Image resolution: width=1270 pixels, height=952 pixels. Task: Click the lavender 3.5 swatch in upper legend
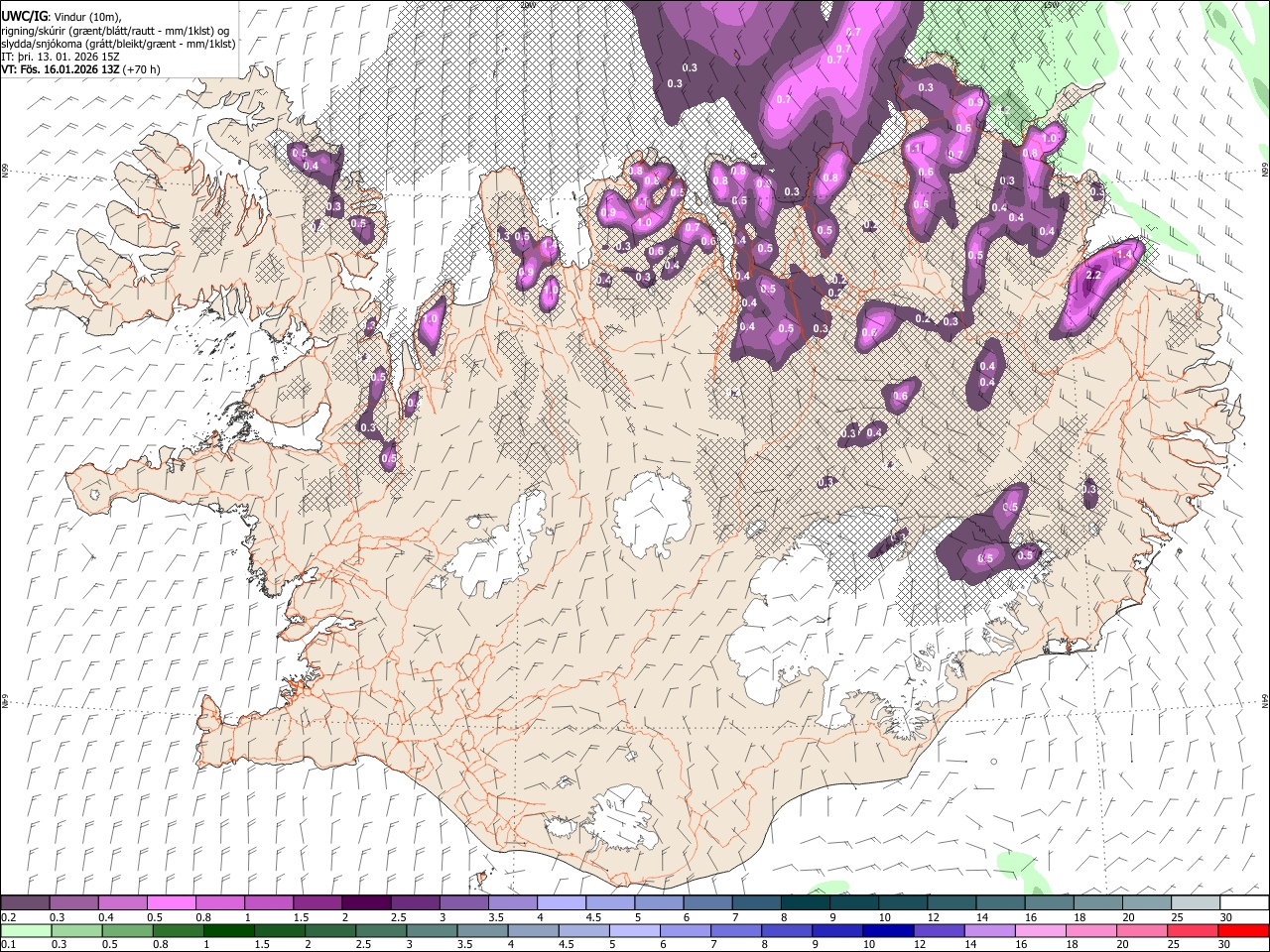click(513, 903)
